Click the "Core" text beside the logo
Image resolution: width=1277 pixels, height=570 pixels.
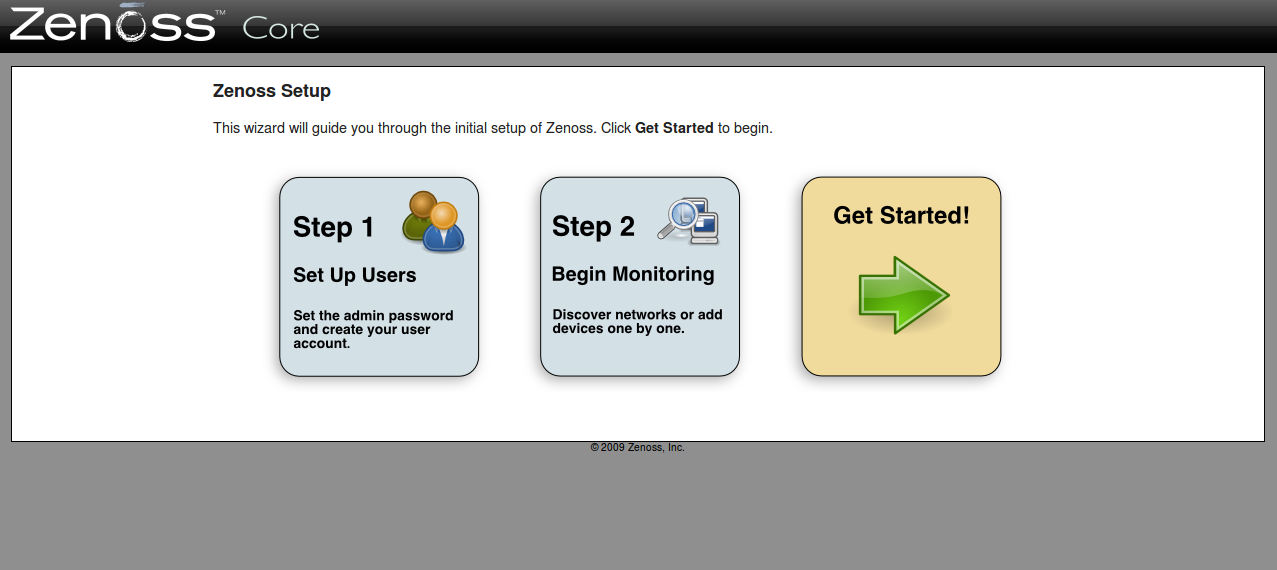(281, 28)
